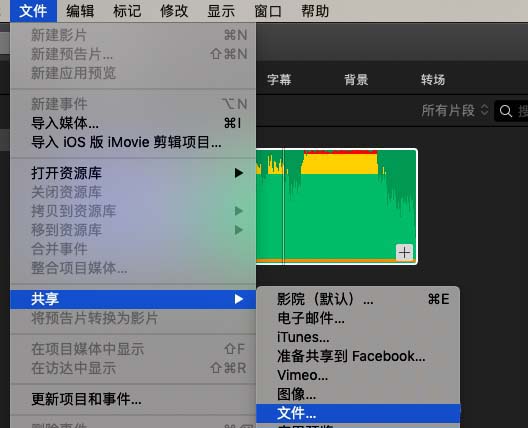The image size is (528, 428).
Task: Open the 修改 menu
Action: (x=174, y=11)
